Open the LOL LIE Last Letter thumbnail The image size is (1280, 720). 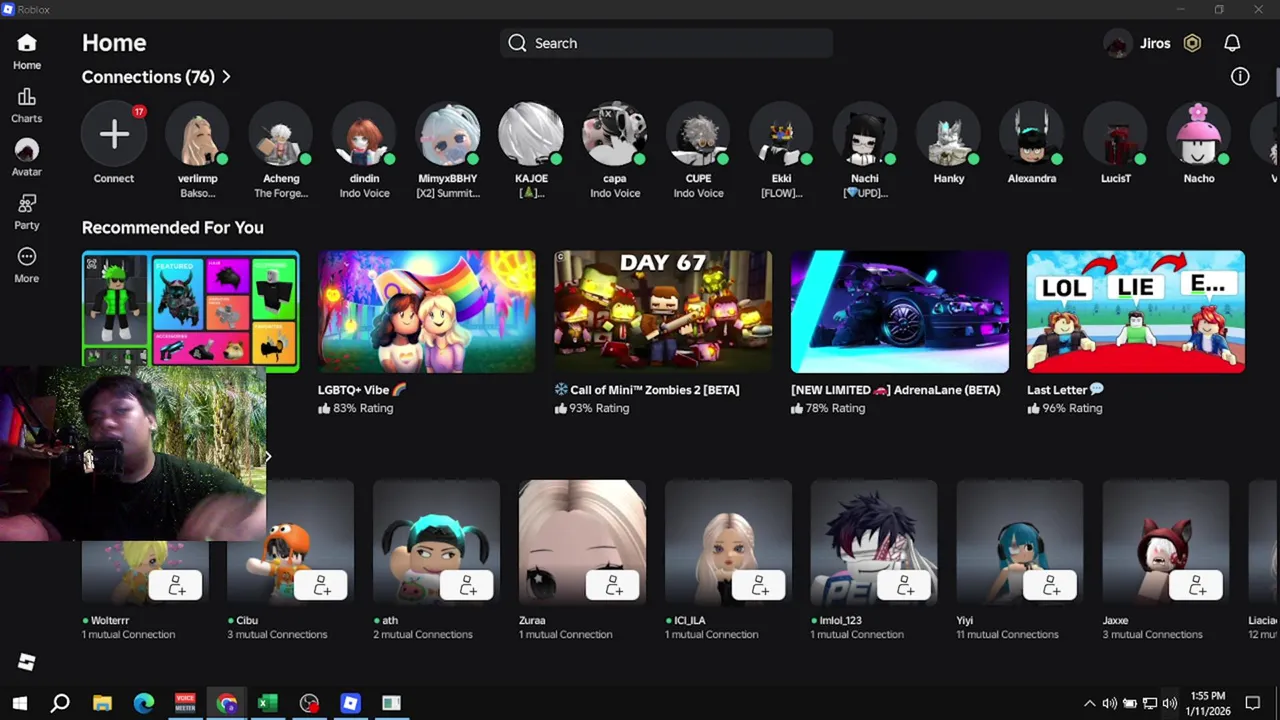1136,312
